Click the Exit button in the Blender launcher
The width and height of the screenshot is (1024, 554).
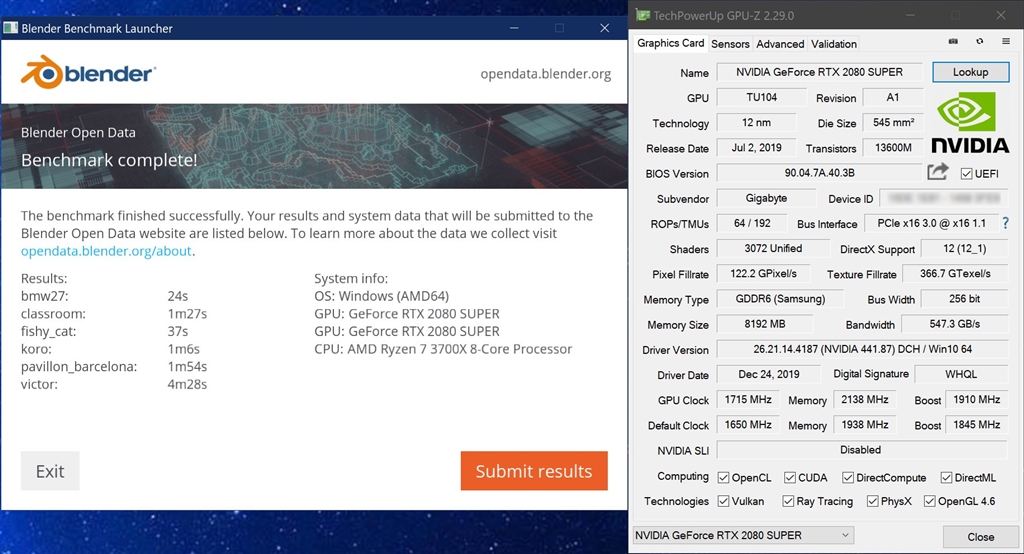pos(50,471)
